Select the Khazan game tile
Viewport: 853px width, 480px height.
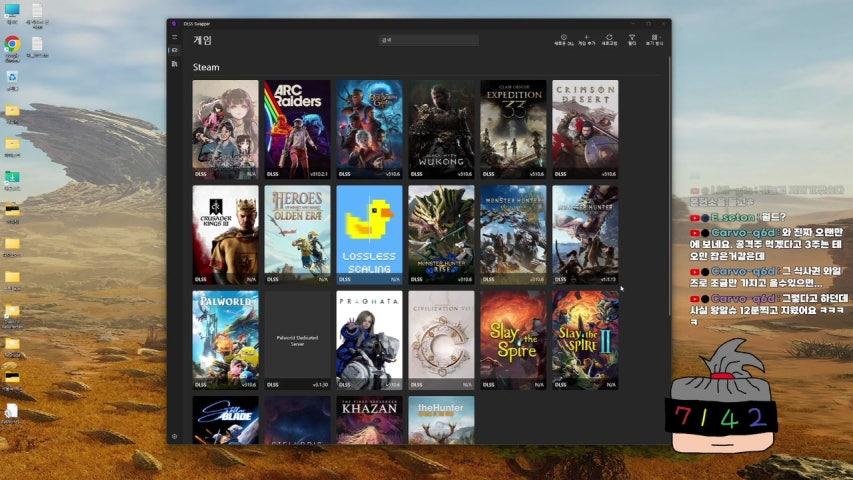(369, 420)
